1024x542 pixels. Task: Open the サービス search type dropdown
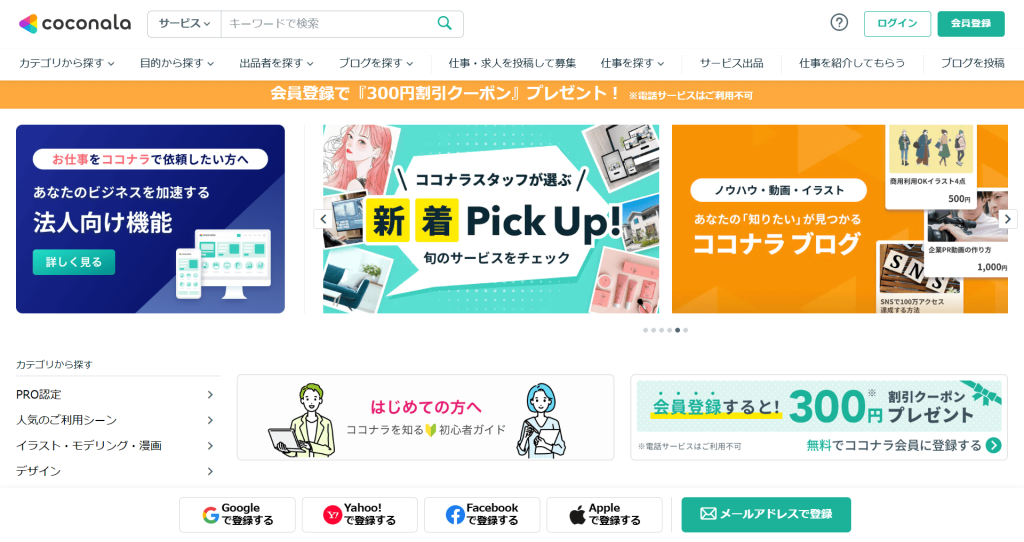click(x=184, y=24)
